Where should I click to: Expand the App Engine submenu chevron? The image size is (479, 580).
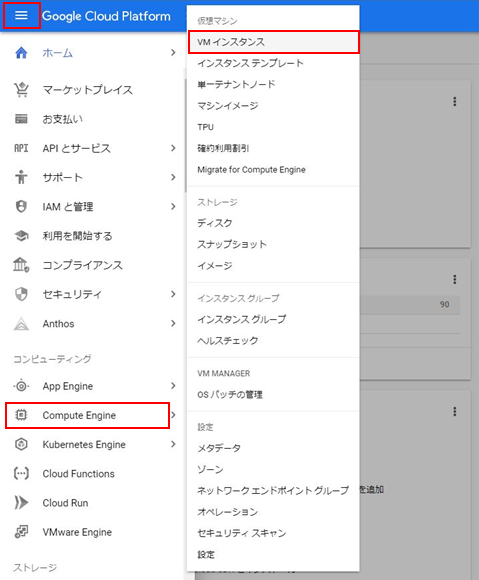(x=173, y=386)
